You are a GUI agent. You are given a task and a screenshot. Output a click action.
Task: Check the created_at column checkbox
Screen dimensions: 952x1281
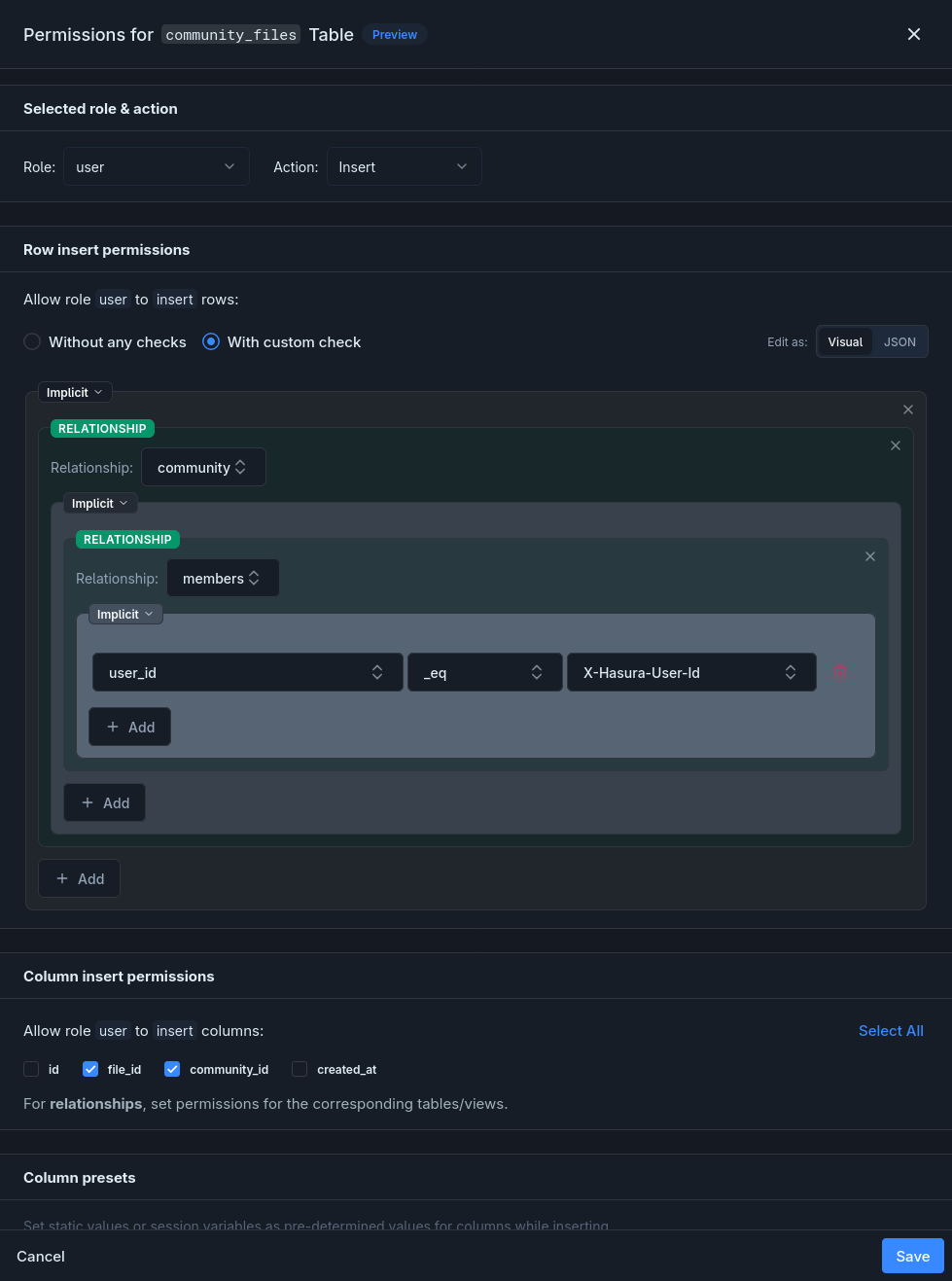tap(300, 1069)
